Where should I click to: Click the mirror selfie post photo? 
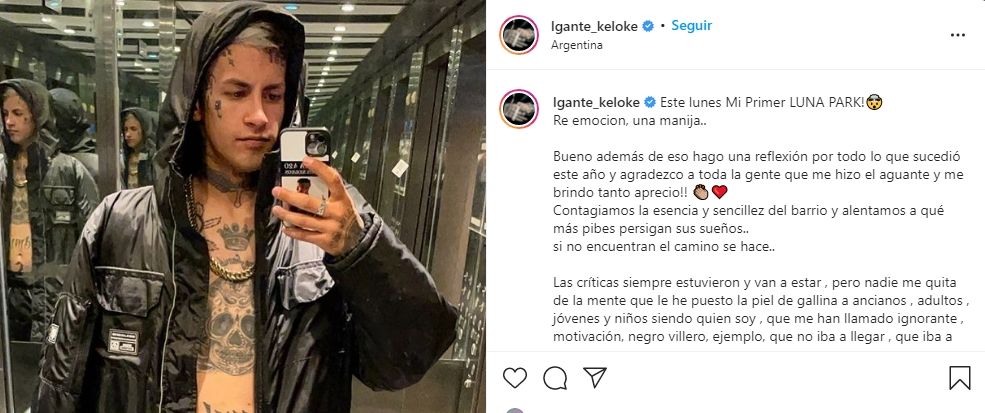tap(242, 206)
